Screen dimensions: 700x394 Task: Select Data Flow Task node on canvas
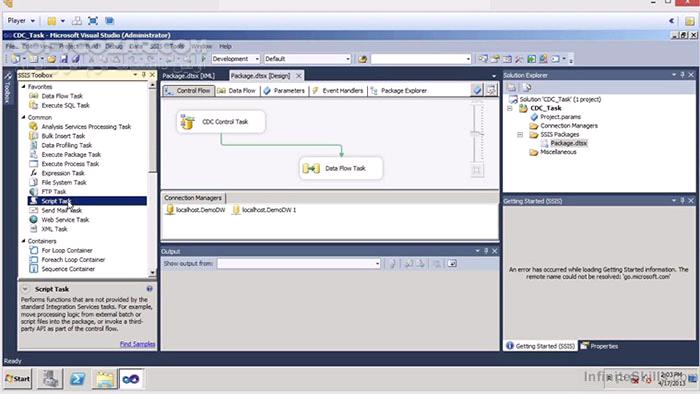pyautogui.click(x=341, y=169)
